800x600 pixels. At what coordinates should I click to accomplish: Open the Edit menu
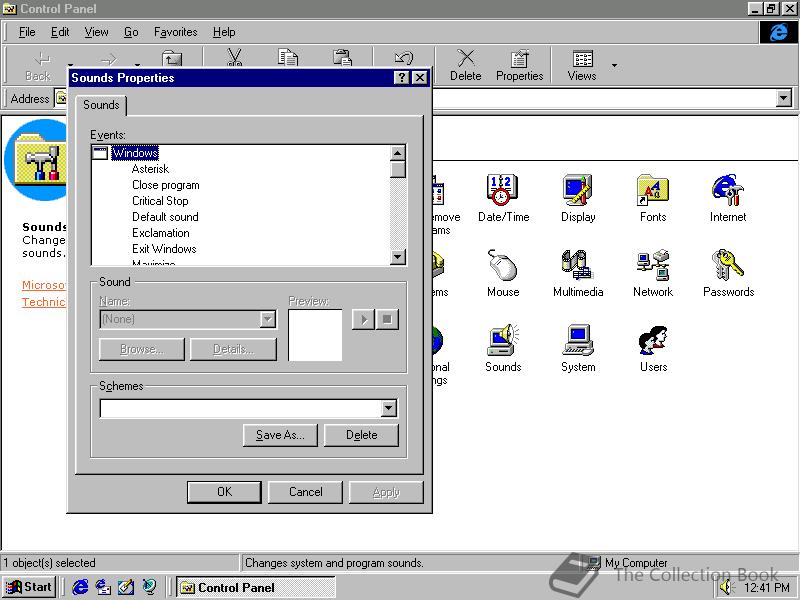pyautogui.click(x=60, y=32)
